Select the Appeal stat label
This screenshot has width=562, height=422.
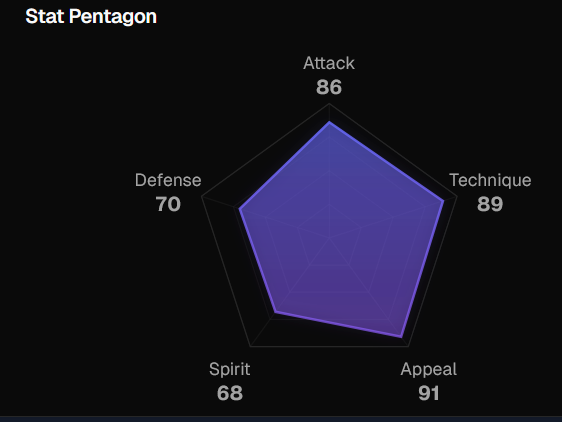[429, 370]
